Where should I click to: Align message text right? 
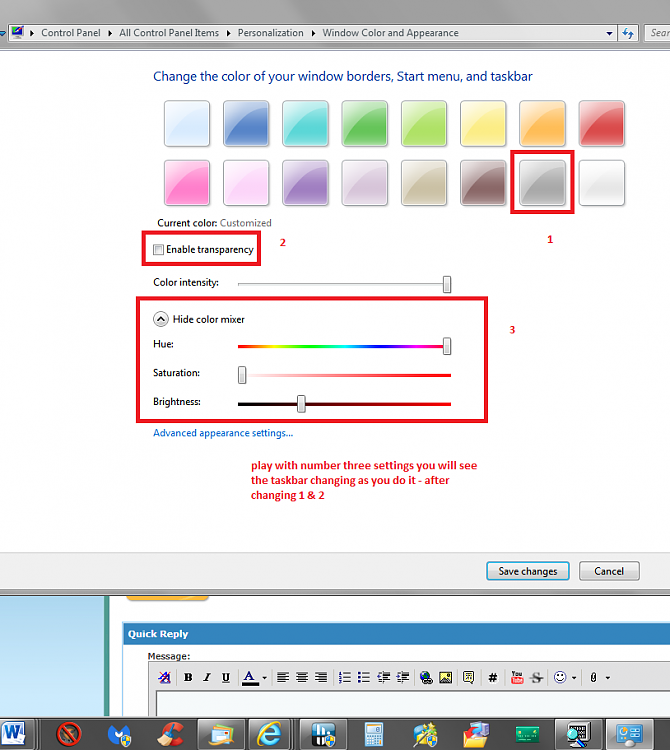tap(321, 677)
